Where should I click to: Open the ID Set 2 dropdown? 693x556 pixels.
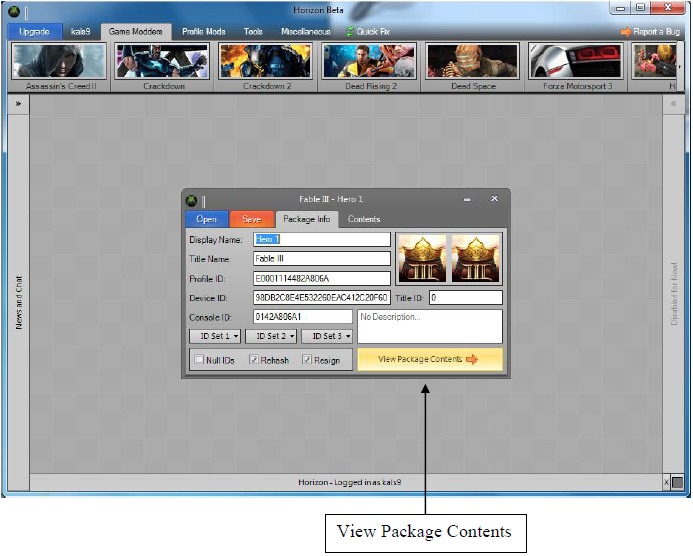pos(270,336)
